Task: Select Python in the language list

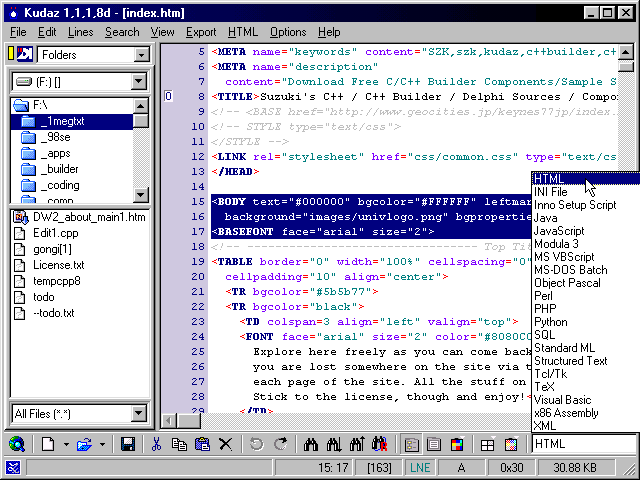Action: click(x=586, y=322)
